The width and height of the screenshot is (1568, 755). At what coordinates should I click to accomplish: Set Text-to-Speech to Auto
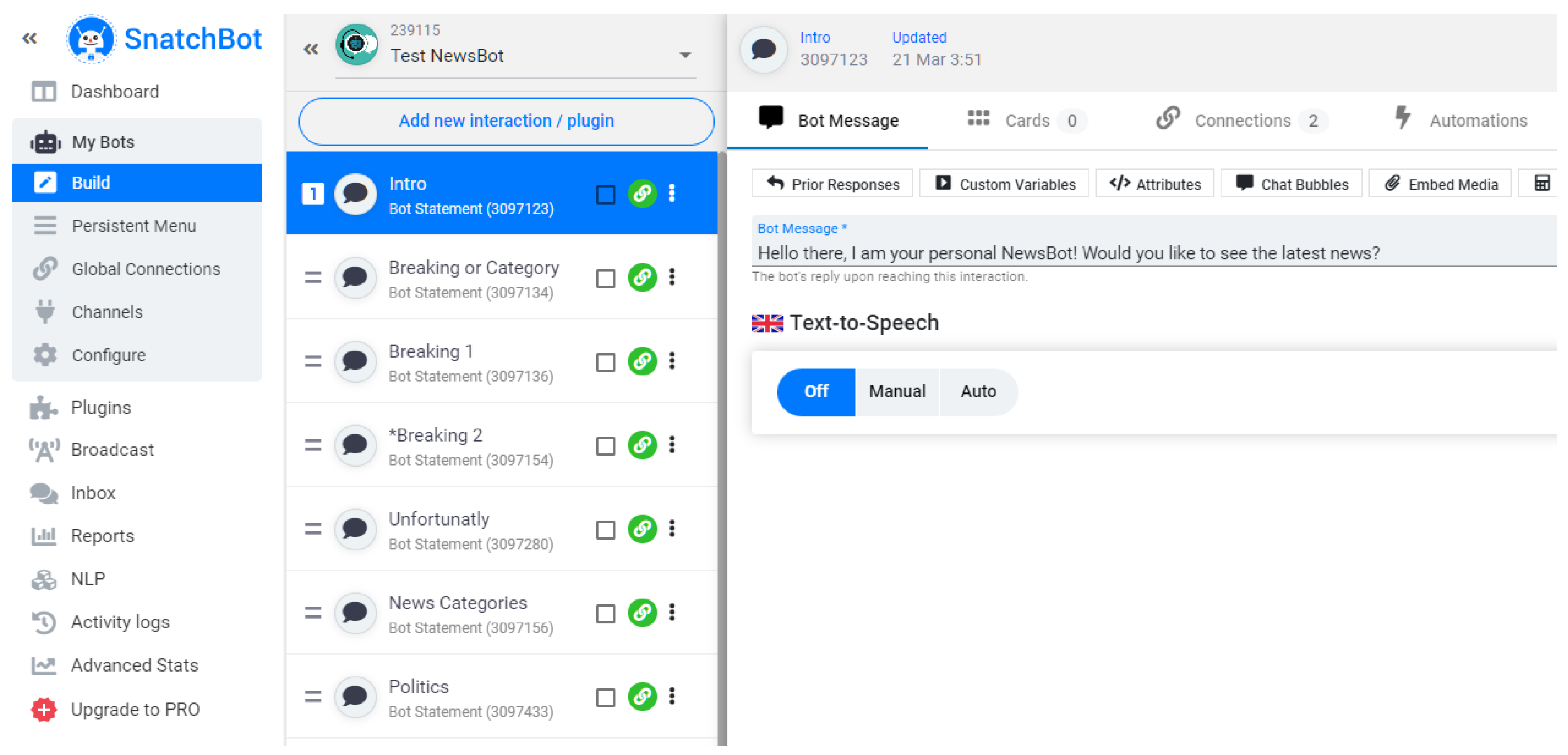977,392
